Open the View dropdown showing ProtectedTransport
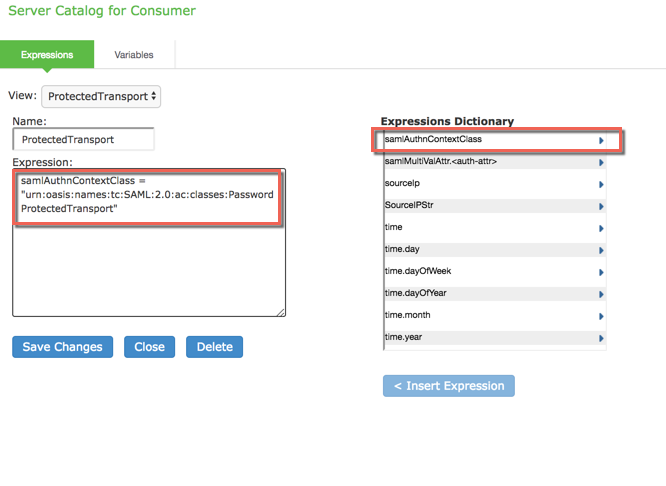The image size is (666, 486). pyautogui.click(x=101, y=97)
